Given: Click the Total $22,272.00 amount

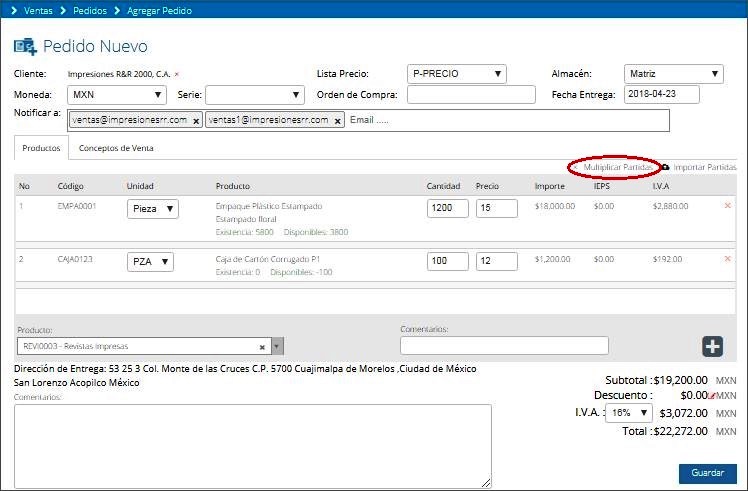Looking at the screenshot, I should pos(681,431).
